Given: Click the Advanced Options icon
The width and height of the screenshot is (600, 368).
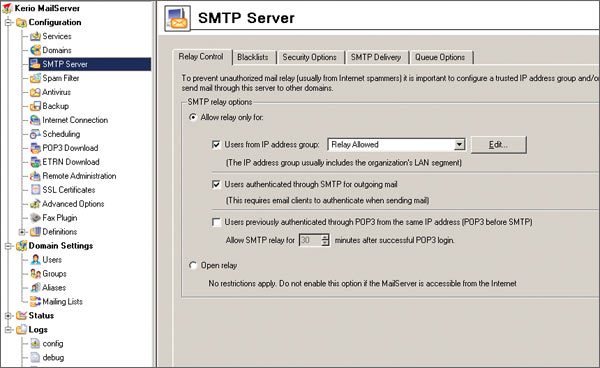Looking at the screenshot, I should 35,204.
